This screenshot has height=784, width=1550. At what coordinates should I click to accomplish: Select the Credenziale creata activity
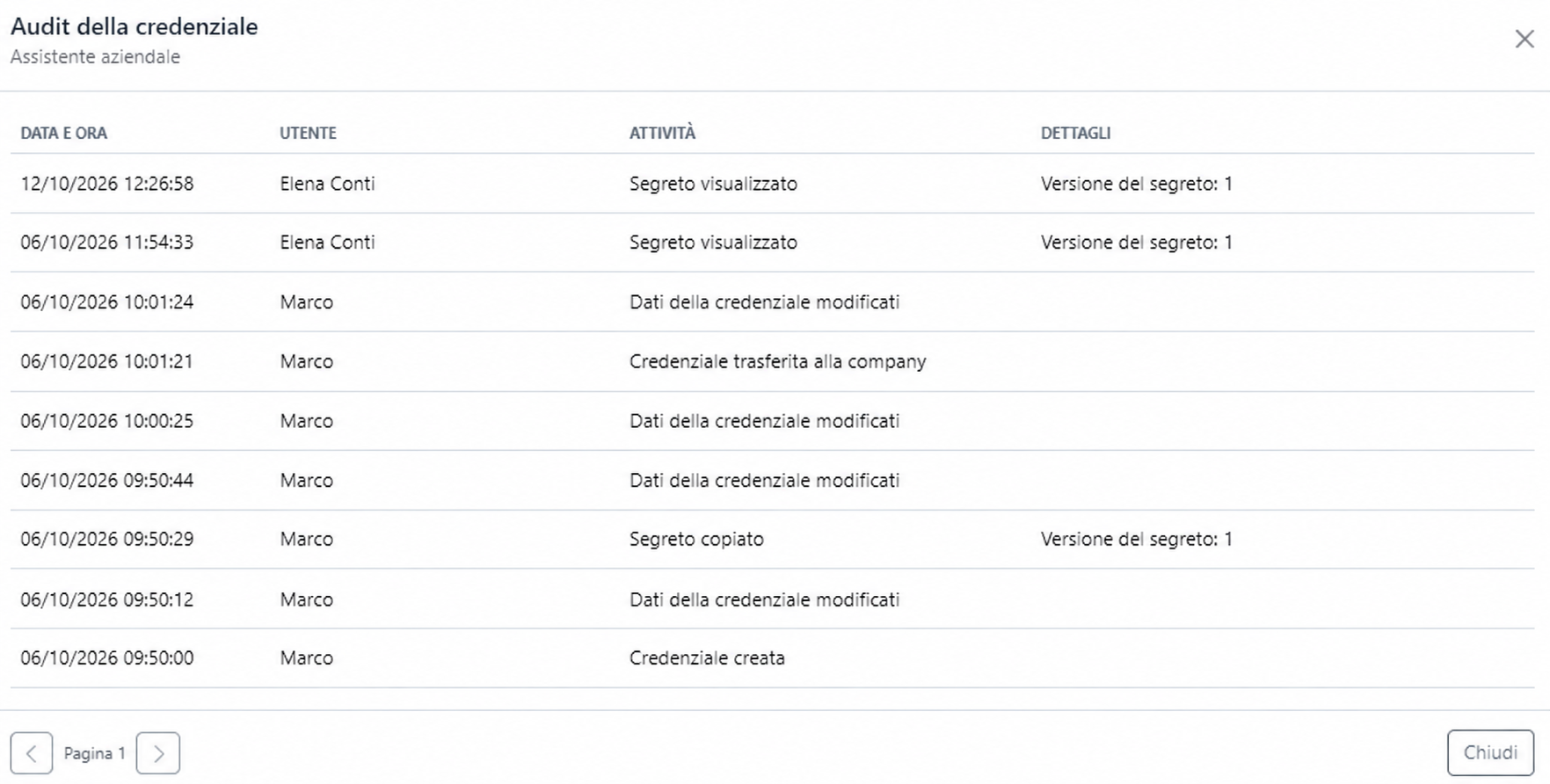tap(707, 658)
